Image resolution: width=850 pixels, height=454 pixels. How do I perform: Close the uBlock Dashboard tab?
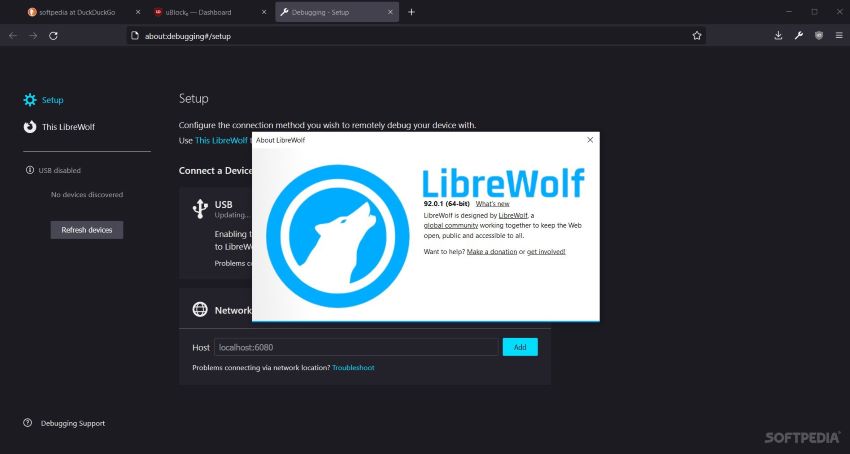(x=264, y=12)
